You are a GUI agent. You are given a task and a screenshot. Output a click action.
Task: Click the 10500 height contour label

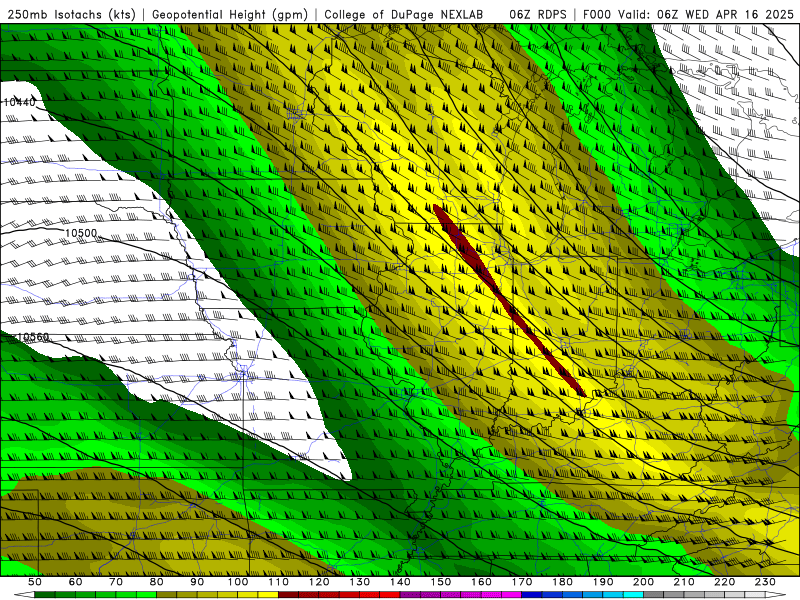(81, 233)
